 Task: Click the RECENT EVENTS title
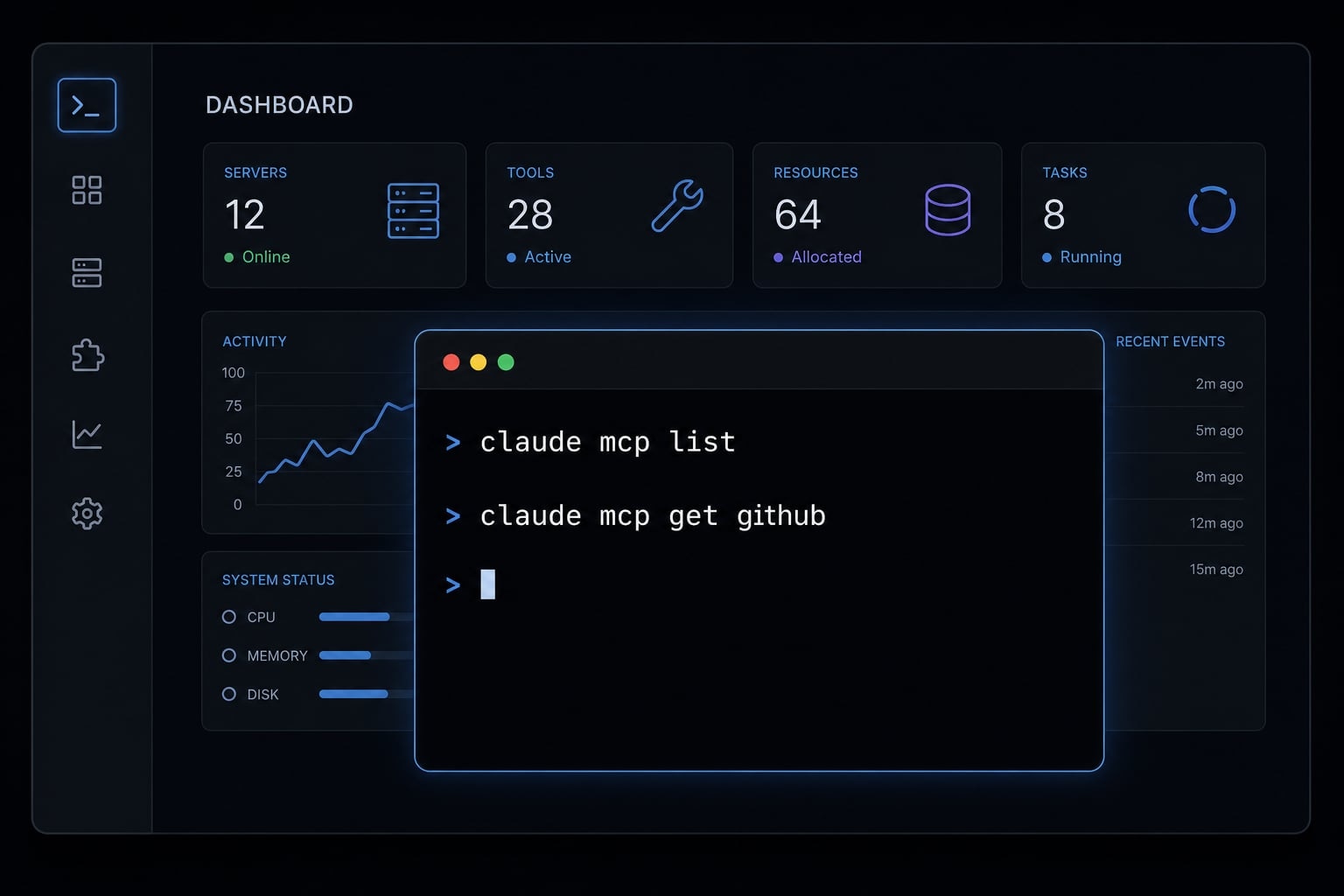pos(1170,341)
